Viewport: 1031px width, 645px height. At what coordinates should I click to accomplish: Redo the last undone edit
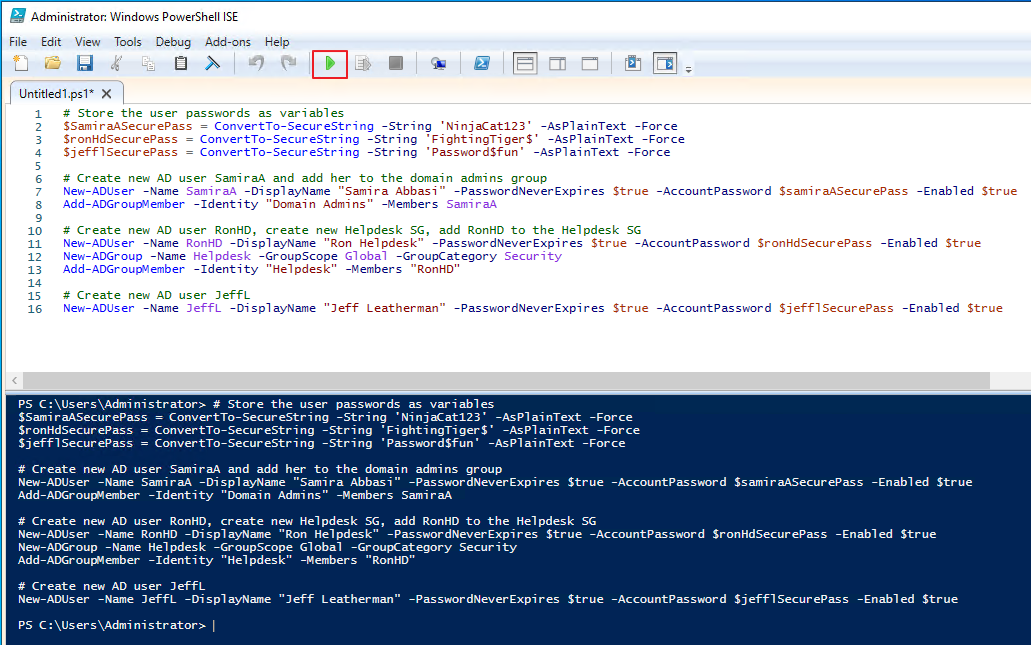pyautogui.click(x=289, y=63)
